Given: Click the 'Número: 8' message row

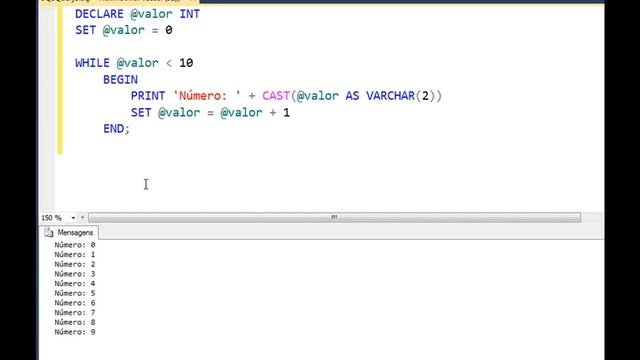Looking at the screenshot, I should pyautogui.click(x=75, y=322).
